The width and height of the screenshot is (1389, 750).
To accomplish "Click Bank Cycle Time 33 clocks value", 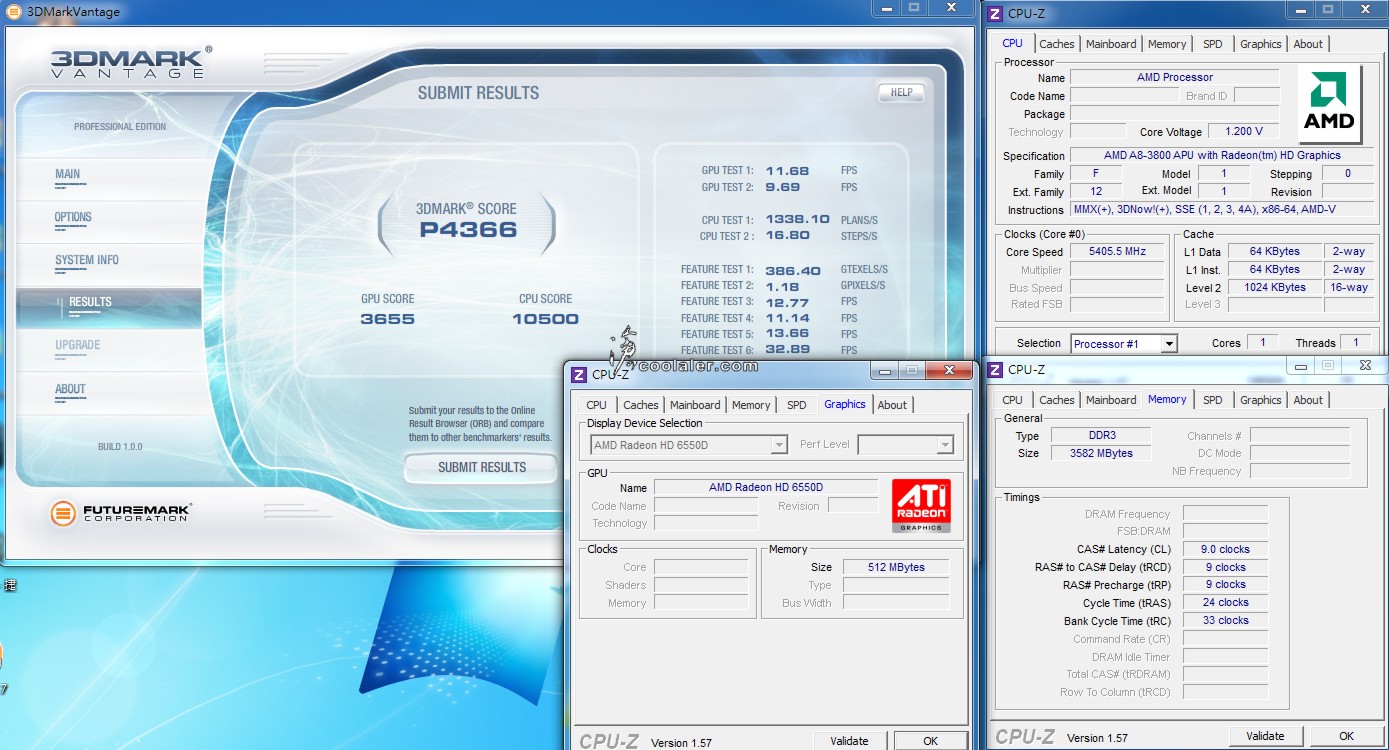I will tap(1225, 620).
